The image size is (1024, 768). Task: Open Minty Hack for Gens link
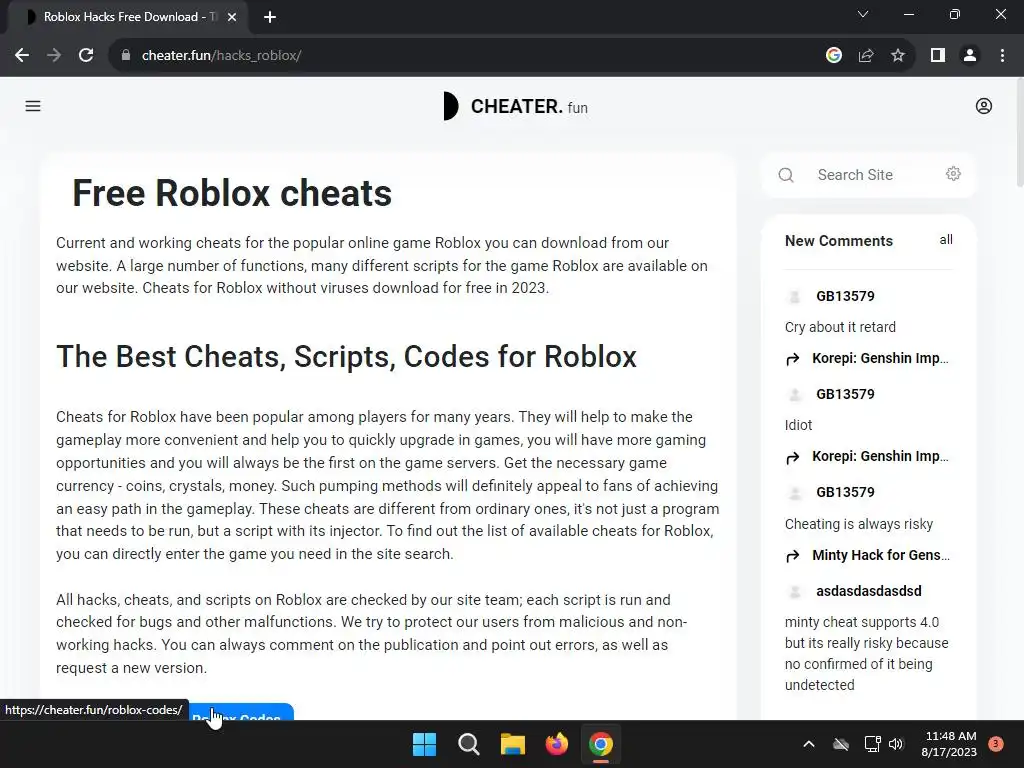(x=880, y=555)
